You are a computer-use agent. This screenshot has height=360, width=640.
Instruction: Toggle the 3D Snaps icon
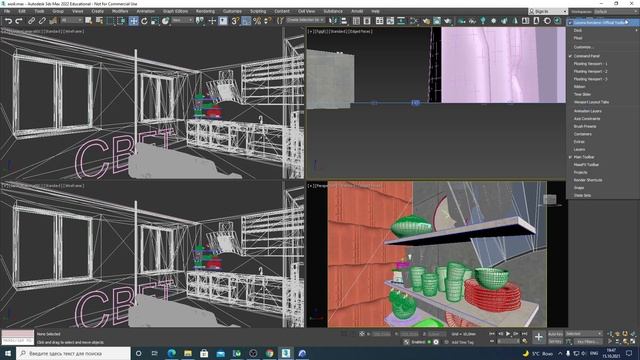coord(235,21)
